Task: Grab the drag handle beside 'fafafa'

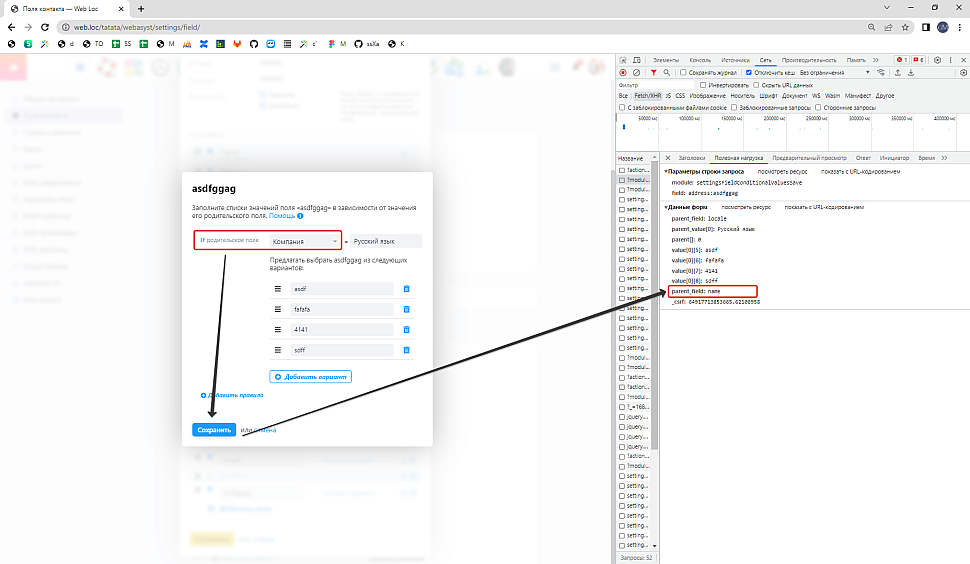Action: tap(278, 309)
